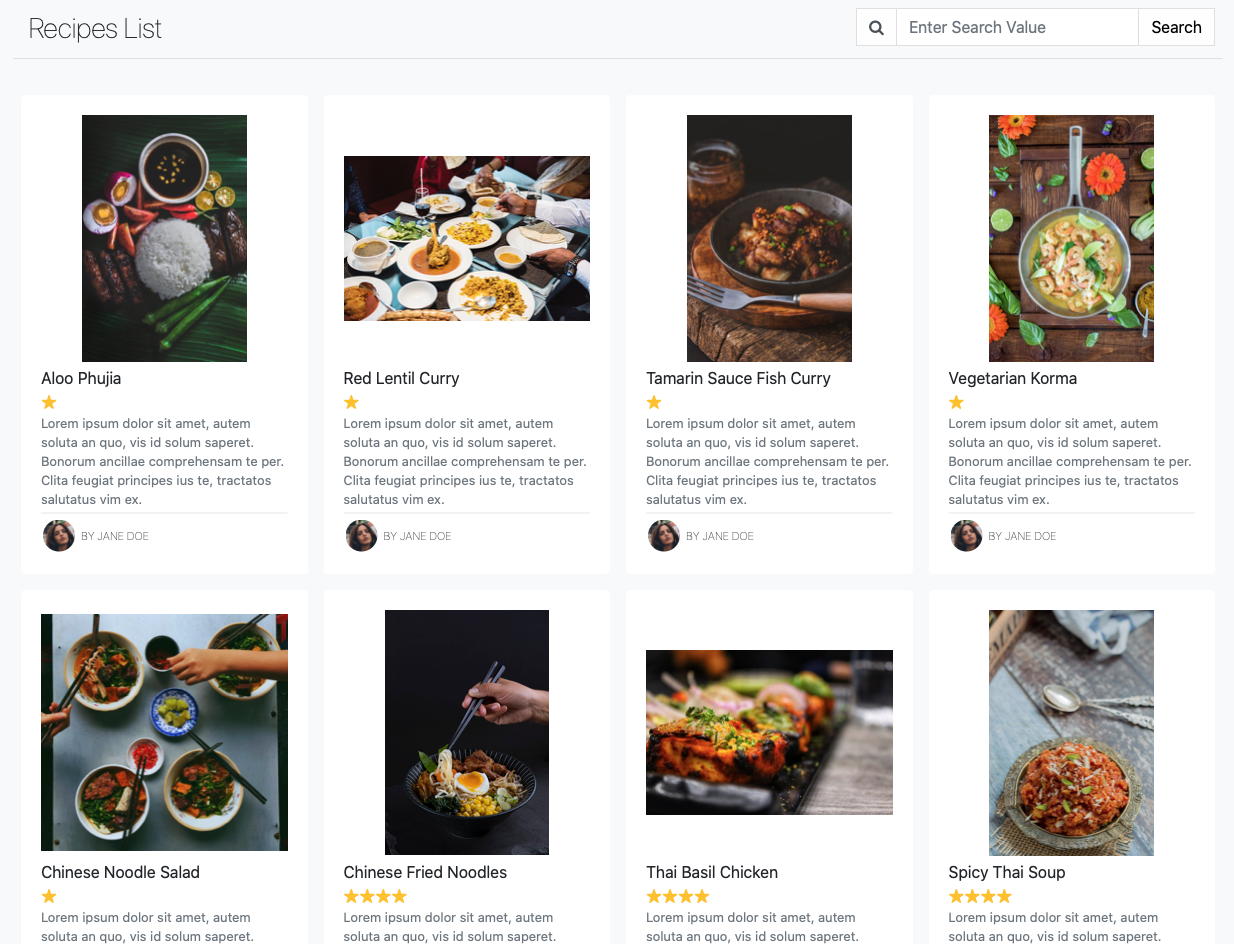Select the Chinese Noodle Salad photo
The image size is (1234, 944).
point(164,732)
